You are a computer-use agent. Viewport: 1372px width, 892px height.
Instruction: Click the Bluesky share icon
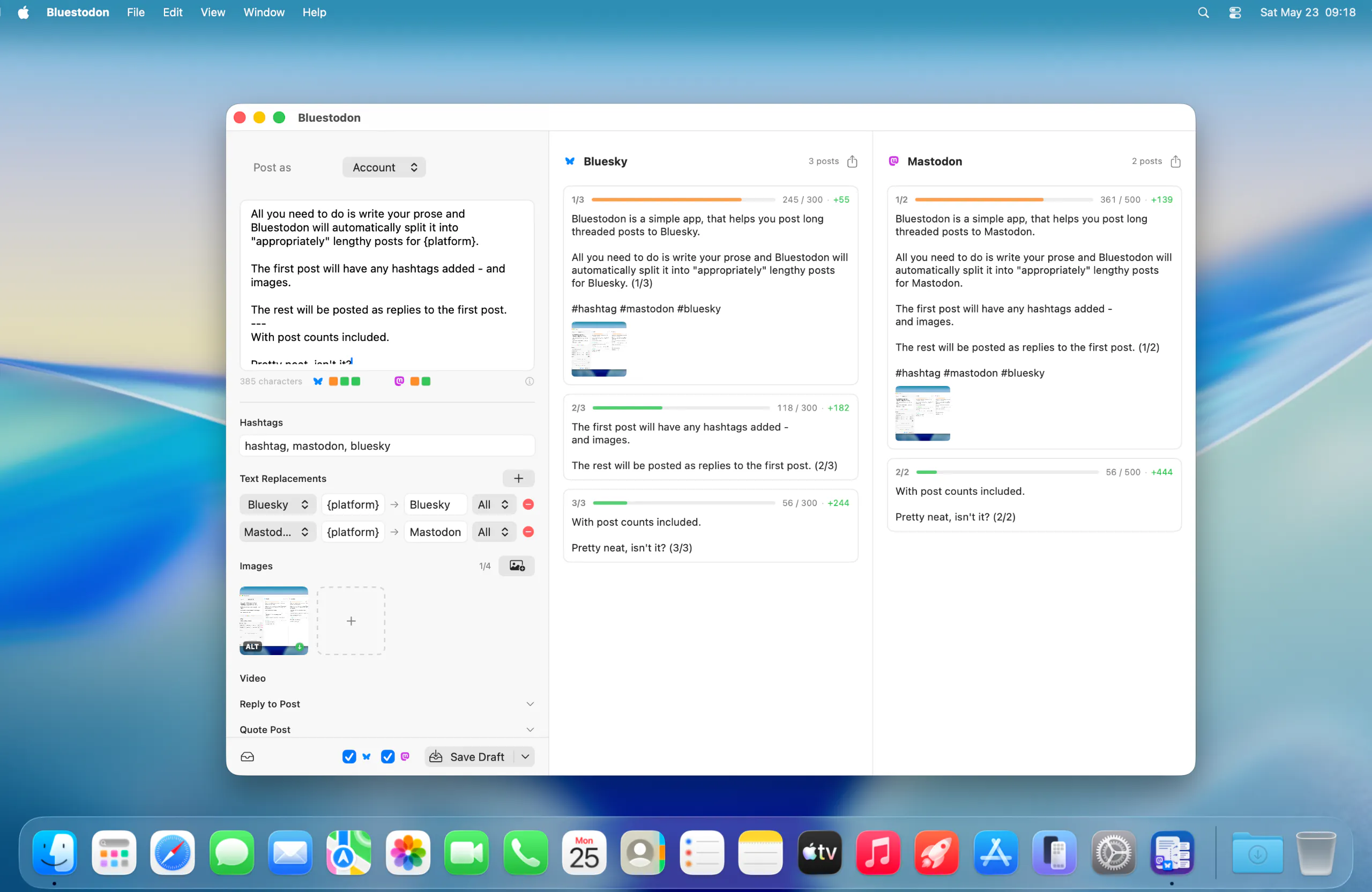[852, 161]
